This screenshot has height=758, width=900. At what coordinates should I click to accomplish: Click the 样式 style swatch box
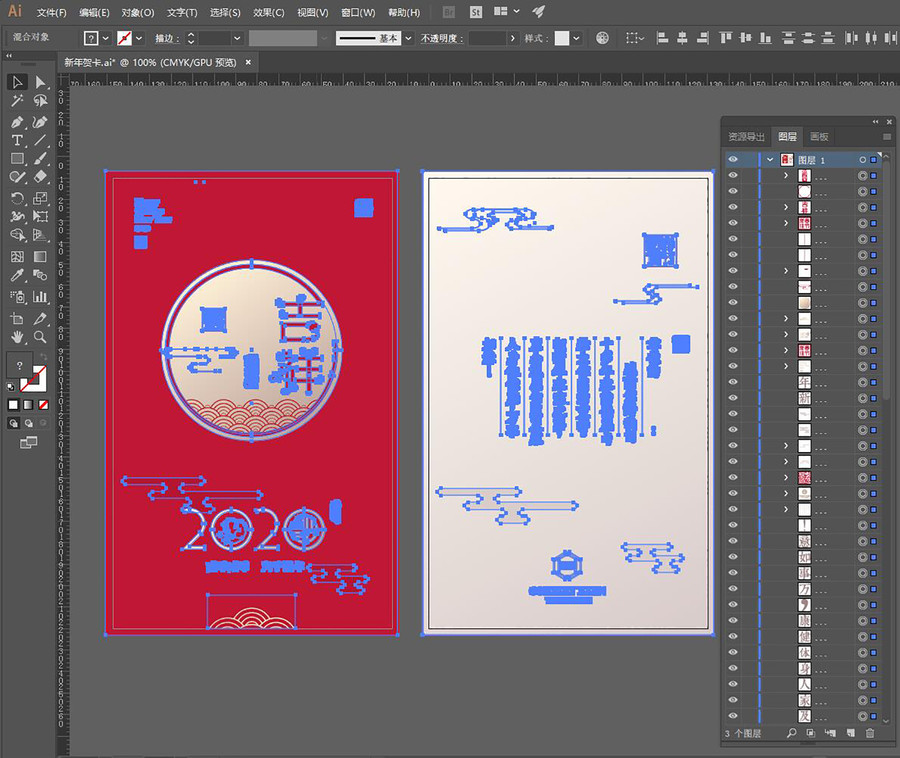coord(562,38)
